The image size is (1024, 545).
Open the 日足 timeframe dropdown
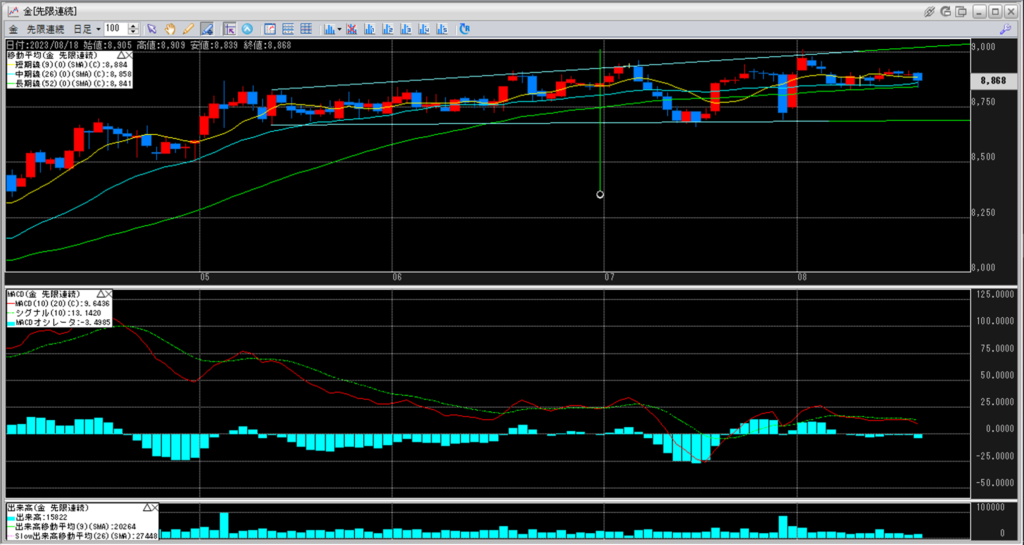pos(87,28)
